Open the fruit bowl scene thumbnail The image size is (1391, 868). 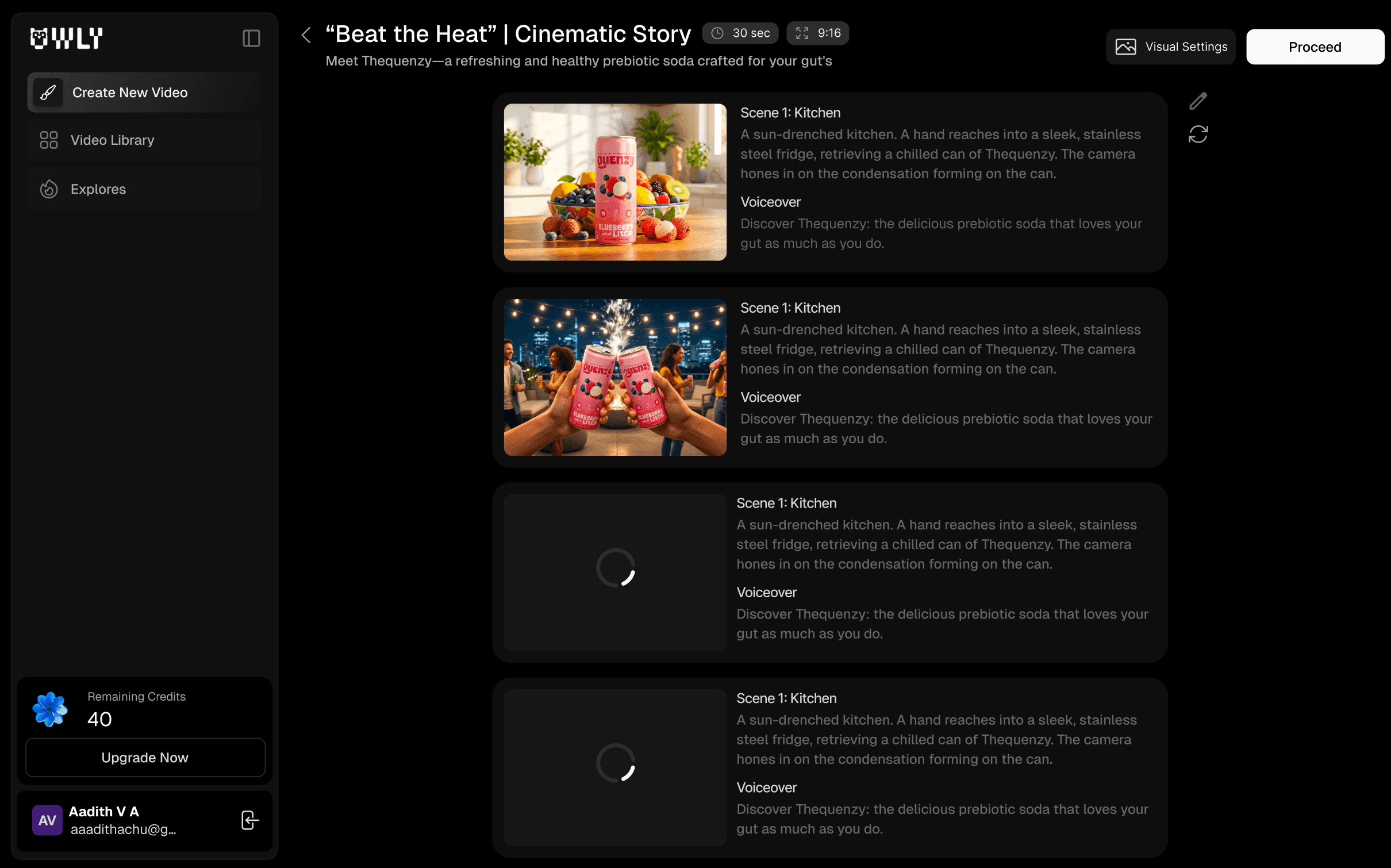[x=615, y=182]
